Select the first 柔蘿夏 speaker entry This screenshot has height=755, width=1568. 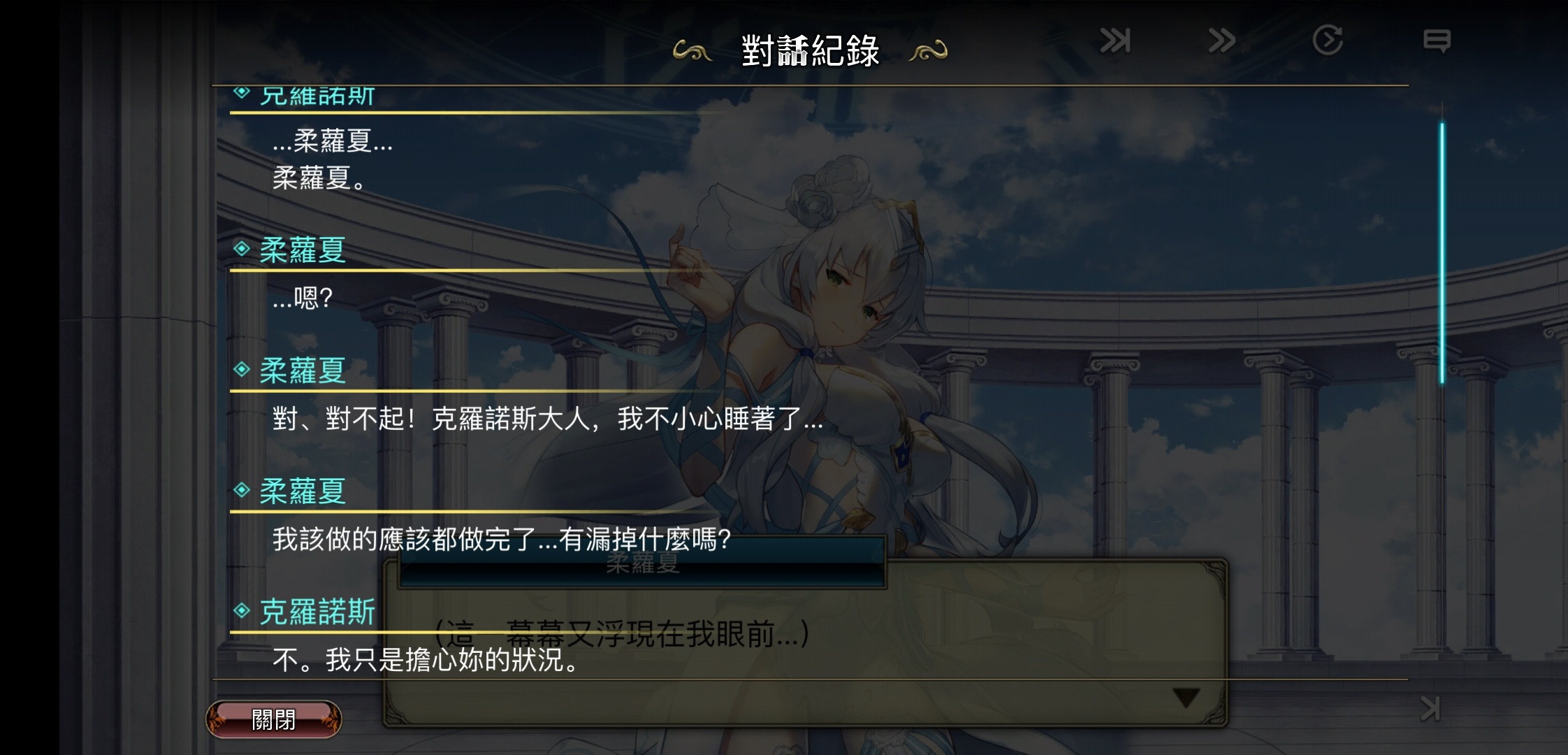pos(303,250)
